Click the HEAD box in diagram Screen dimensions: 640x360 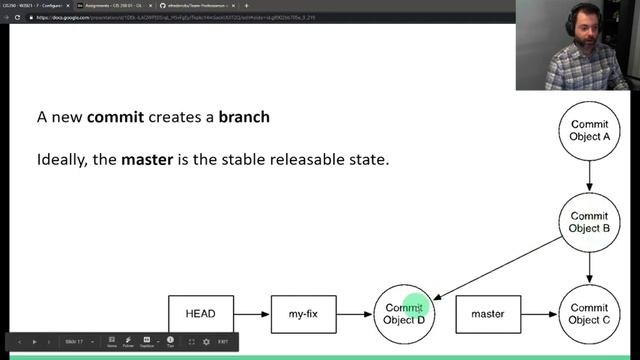[x=201, y=314]
